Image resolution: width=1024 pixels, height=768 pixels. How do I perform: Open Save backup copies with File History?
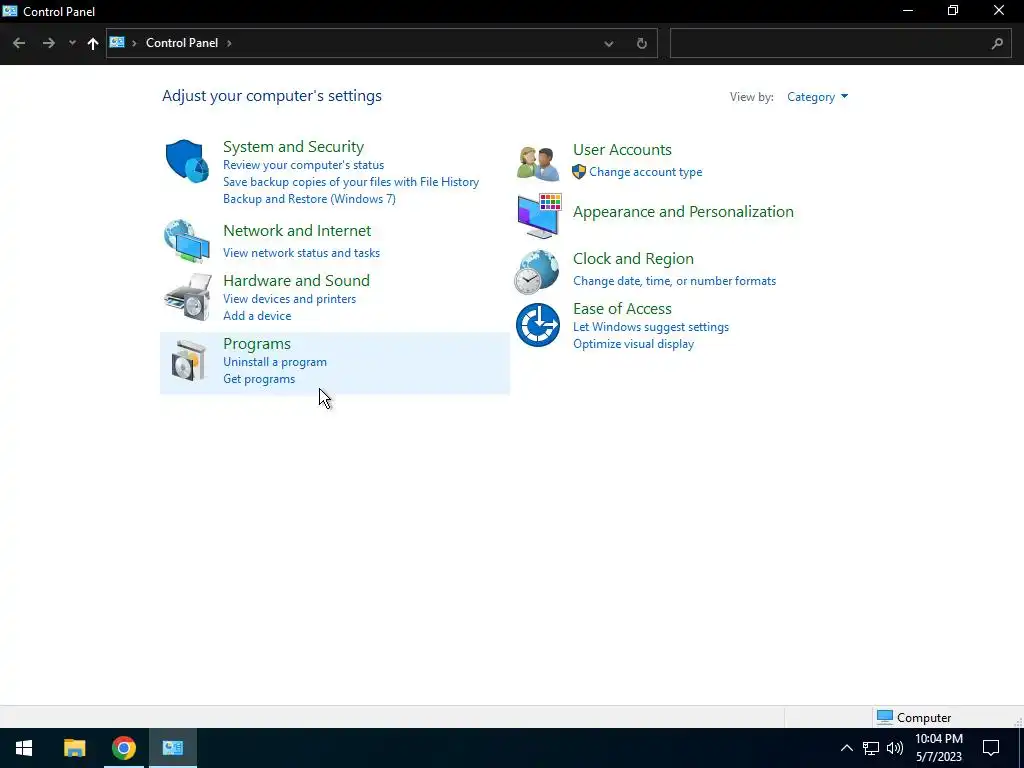click(x=351, y=182)
